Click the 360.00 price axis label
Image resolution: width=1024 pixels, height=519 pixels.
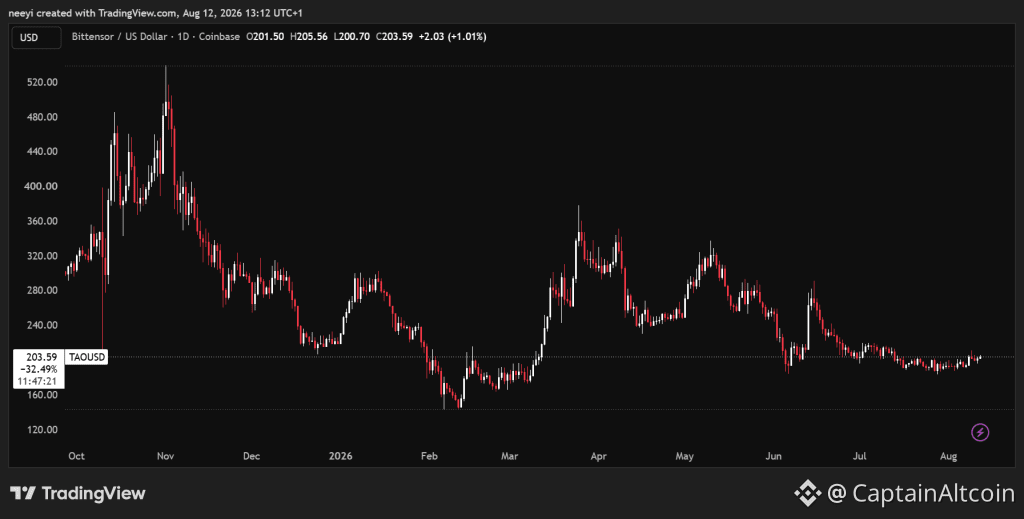point(44,221)
